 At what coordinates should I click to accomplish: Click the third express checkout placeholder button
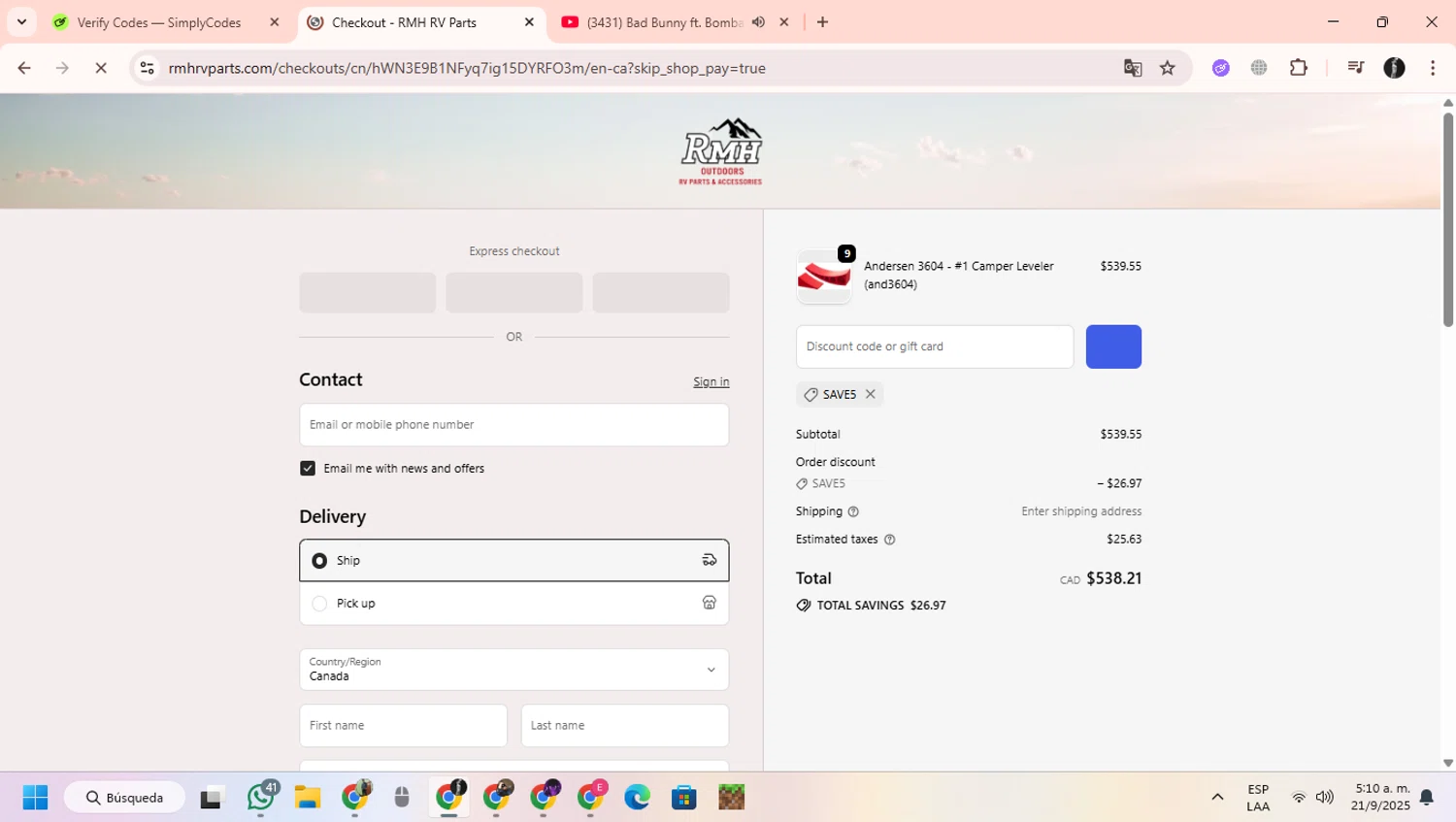[661, 292]
